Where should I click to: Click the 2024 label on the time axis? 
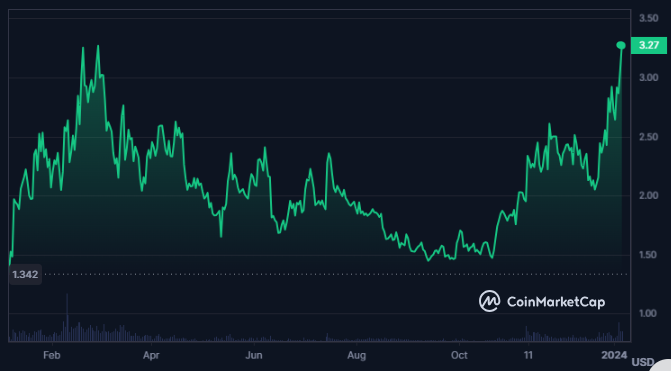pyautogui.click(x=615, y=356)
